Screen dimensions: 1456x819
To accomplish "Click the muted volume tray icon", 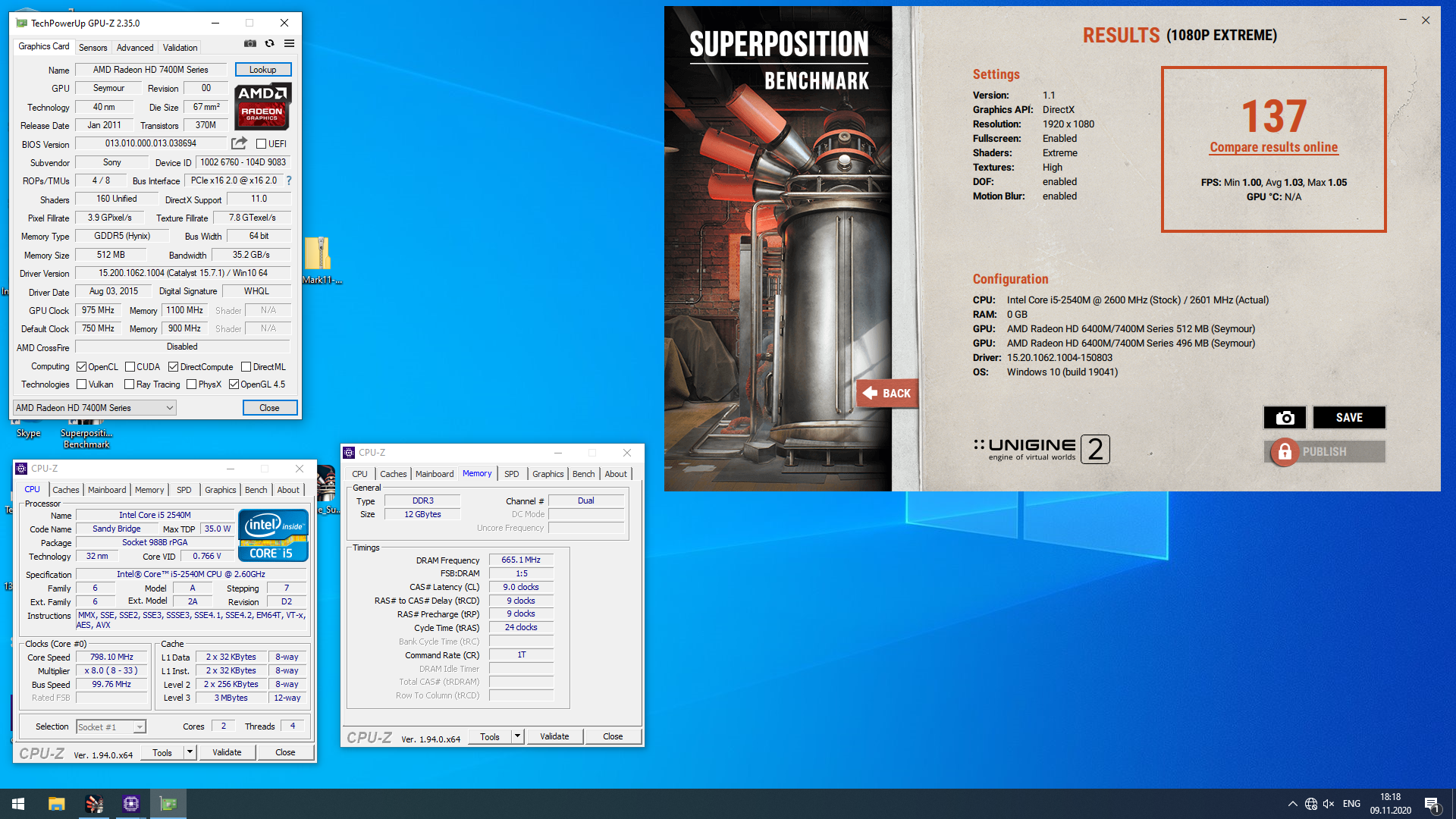I will click(x=1329, y=804).
